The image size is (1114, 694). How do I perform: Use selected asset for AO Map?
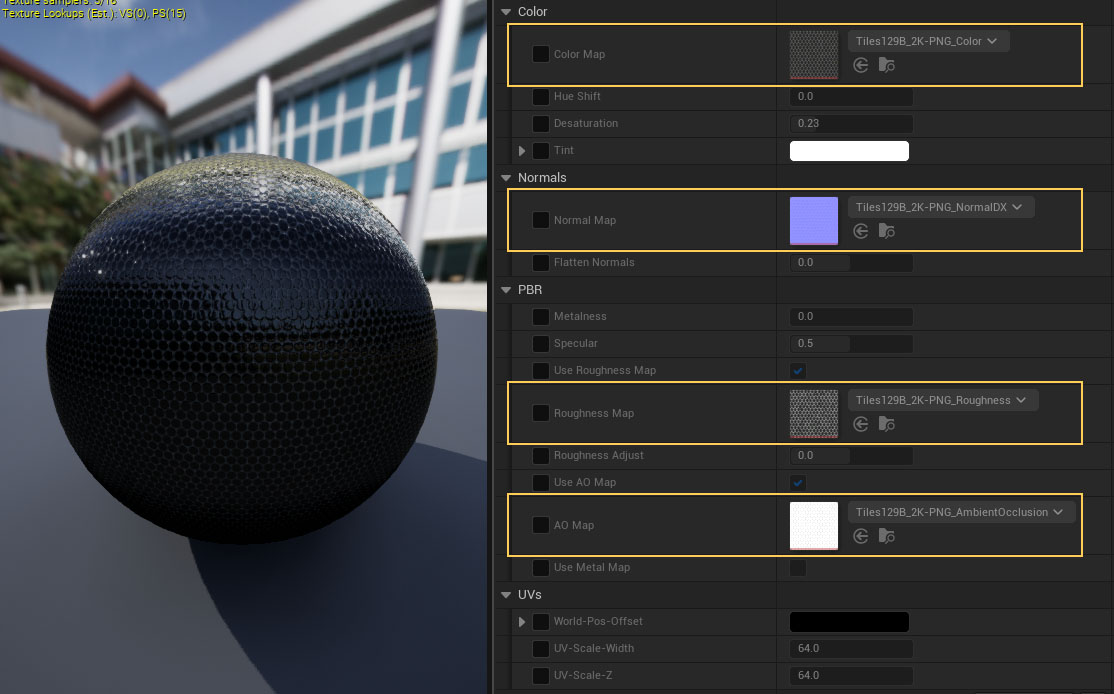coord(860,536)
